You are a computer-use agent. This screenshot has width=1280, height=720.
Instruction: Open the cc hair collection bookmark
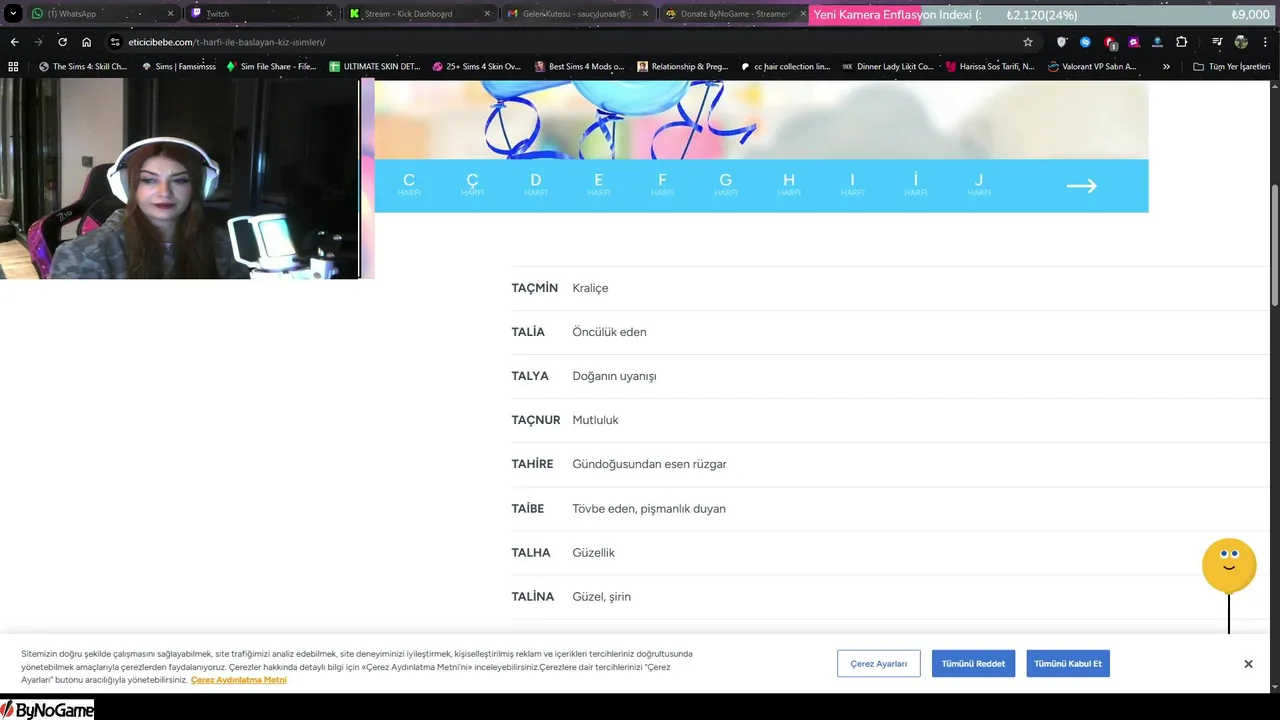point(785,67)
